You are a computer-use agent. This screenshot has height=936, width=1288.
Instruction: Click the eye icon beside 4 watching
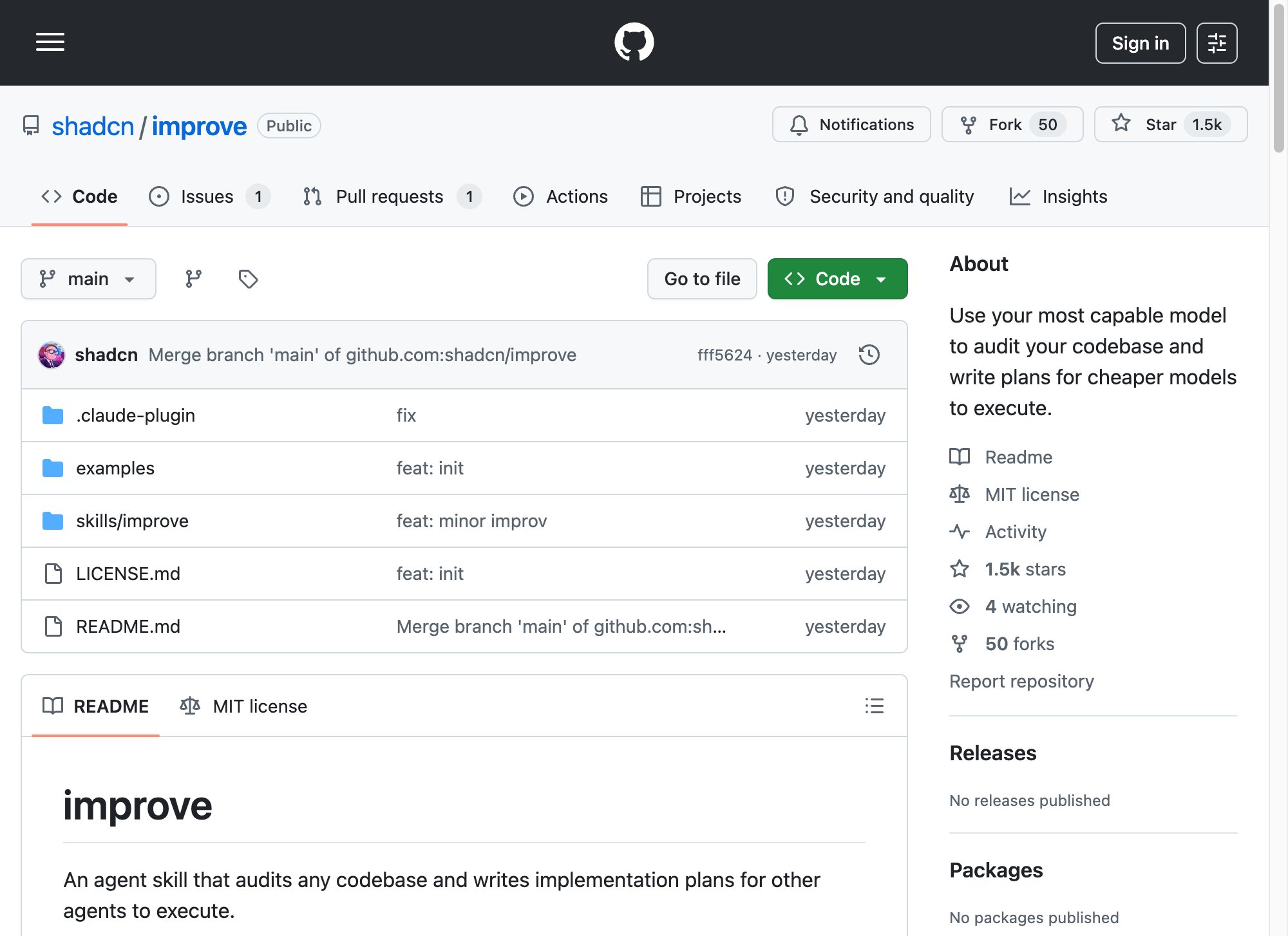tap(960, 606)
